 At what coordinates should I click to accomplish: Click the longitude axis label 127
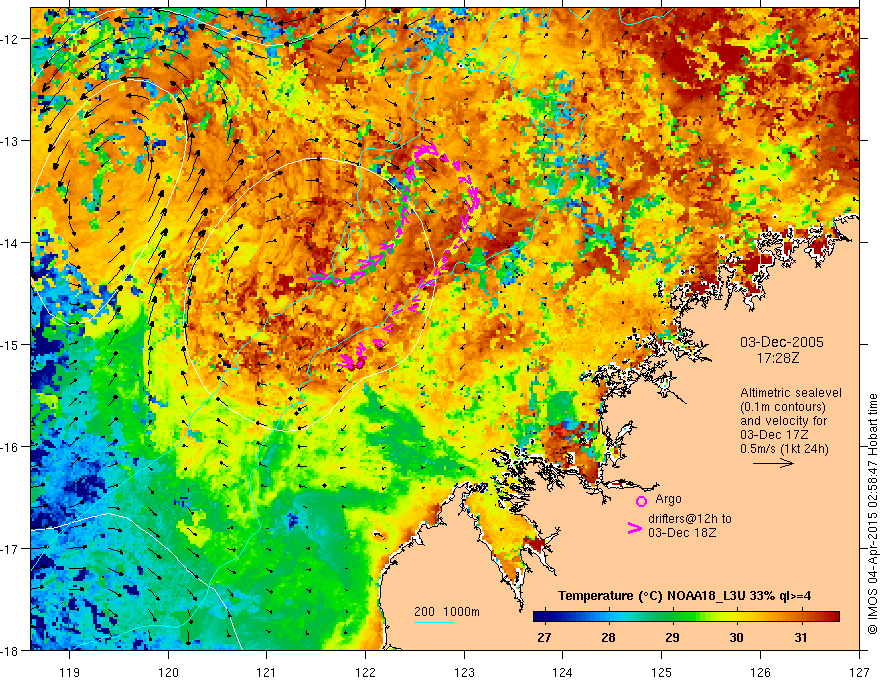[859, 672]
